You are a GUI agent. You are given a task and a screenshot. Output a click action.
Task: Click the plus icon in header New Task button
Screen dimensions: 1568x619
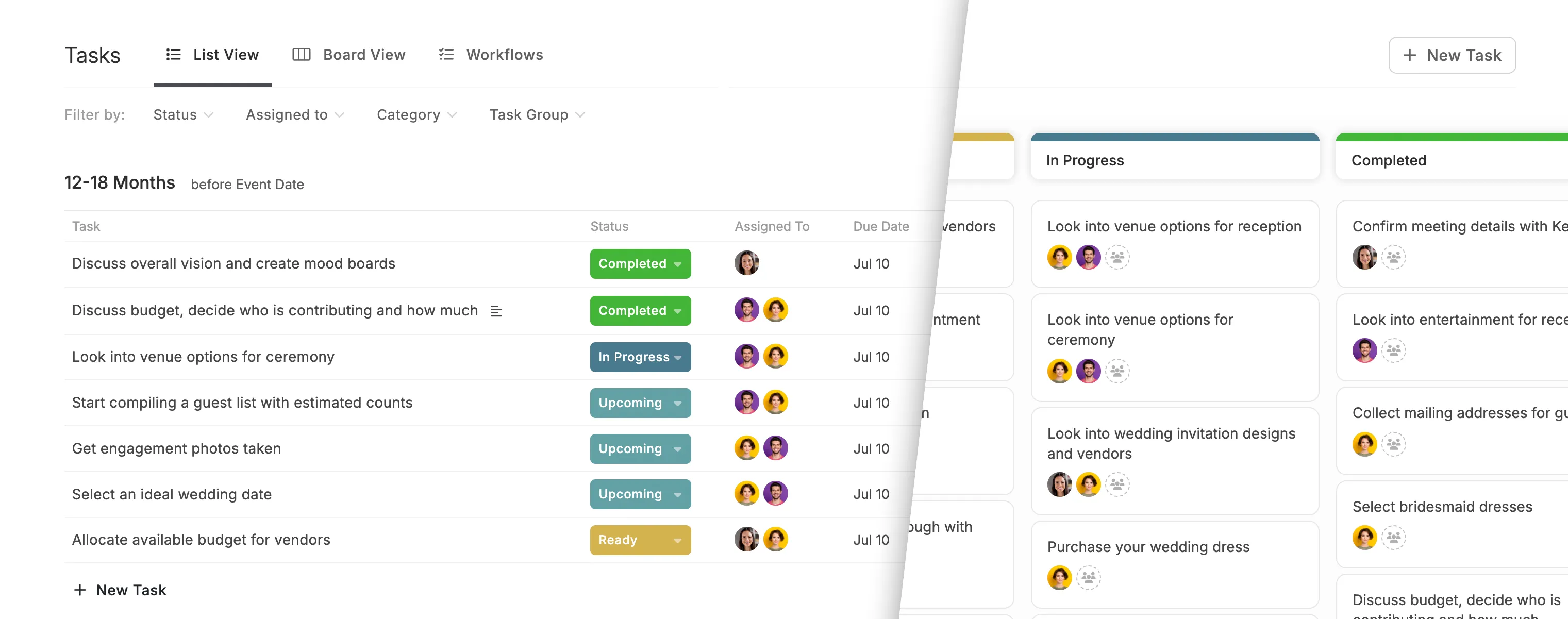click(1409, 55)
